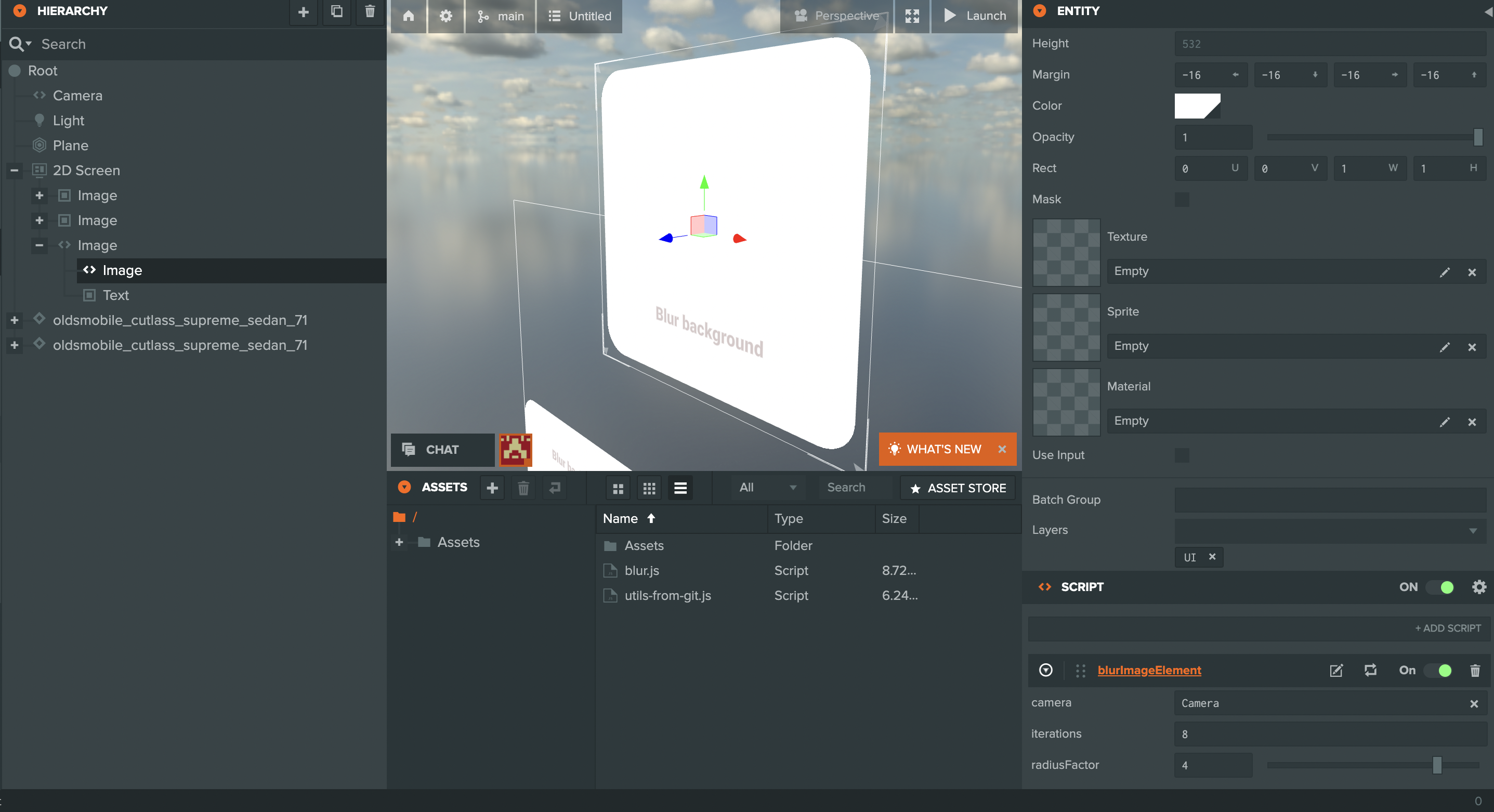This screenshot has width=1494, height=812.
Task: Toggle fullscreen viewport mode
Action: tap(912, 16)
